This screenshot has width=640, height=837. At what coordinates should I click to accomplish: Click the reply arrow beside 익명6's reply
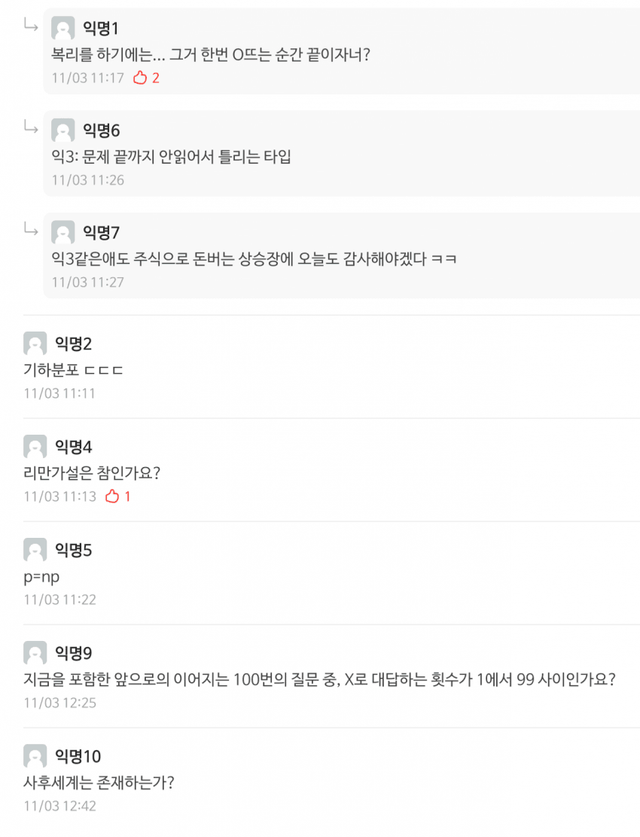pyautogui.click(x=31, y=126)
